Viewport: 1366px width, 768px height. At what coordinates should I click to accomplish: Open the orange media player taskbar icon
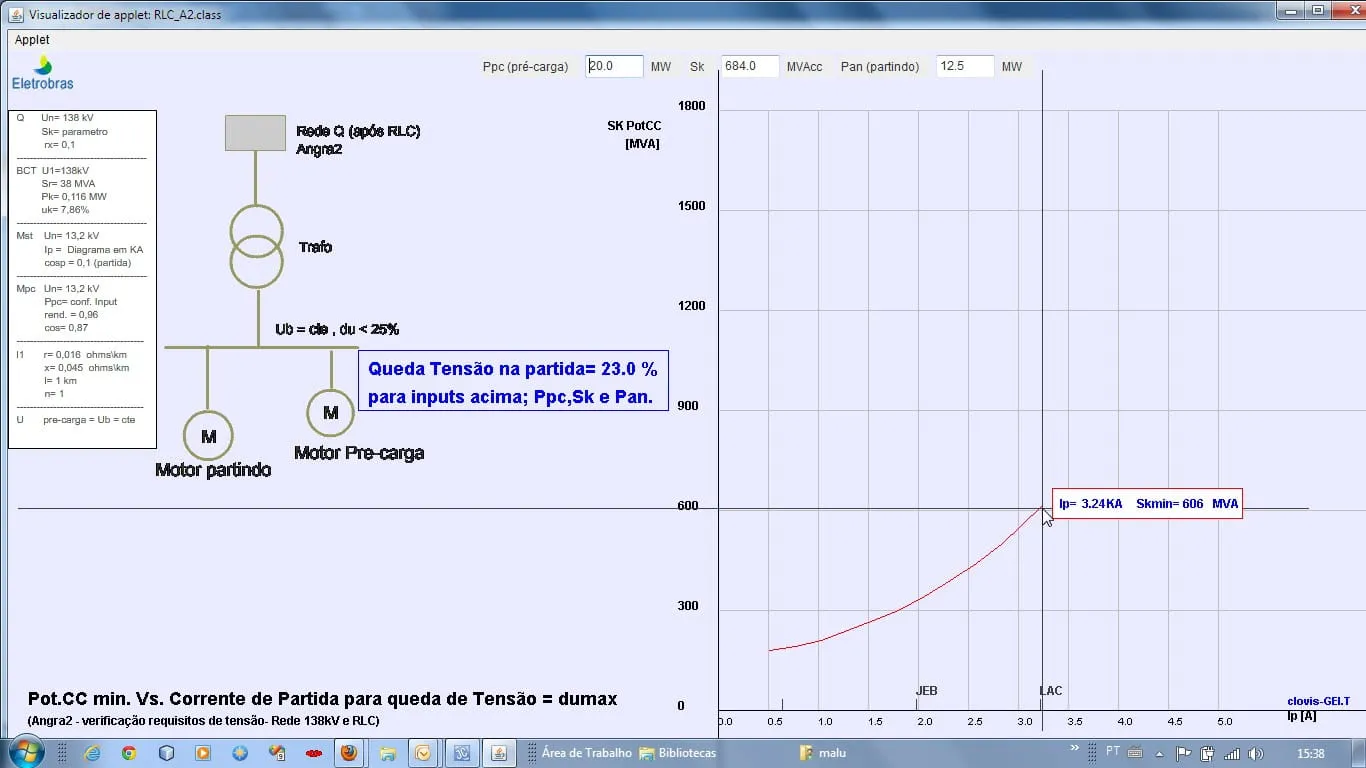[x=203, y=753]
